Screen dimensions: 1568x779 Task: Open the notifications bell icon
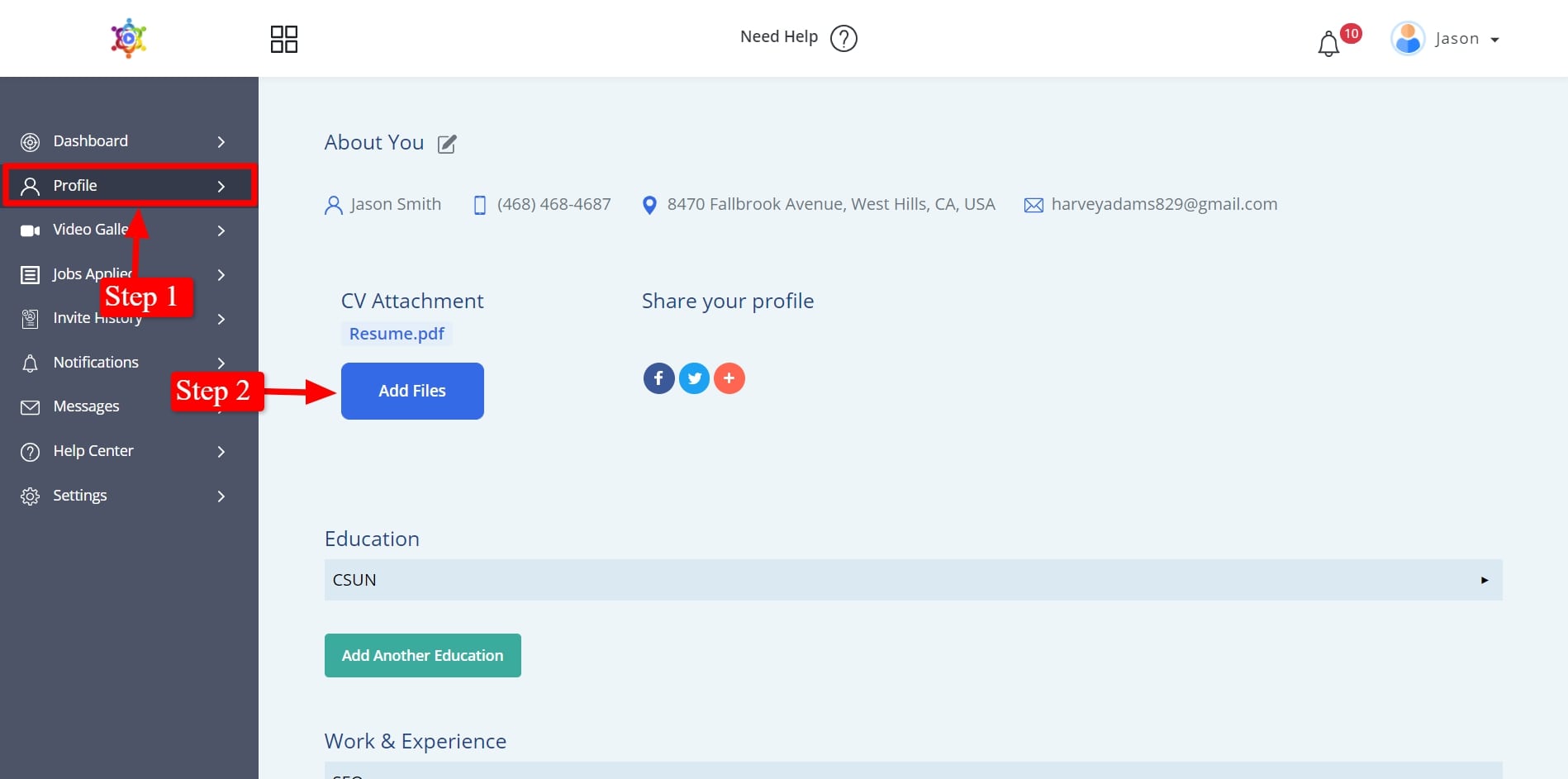(1328, 44)
